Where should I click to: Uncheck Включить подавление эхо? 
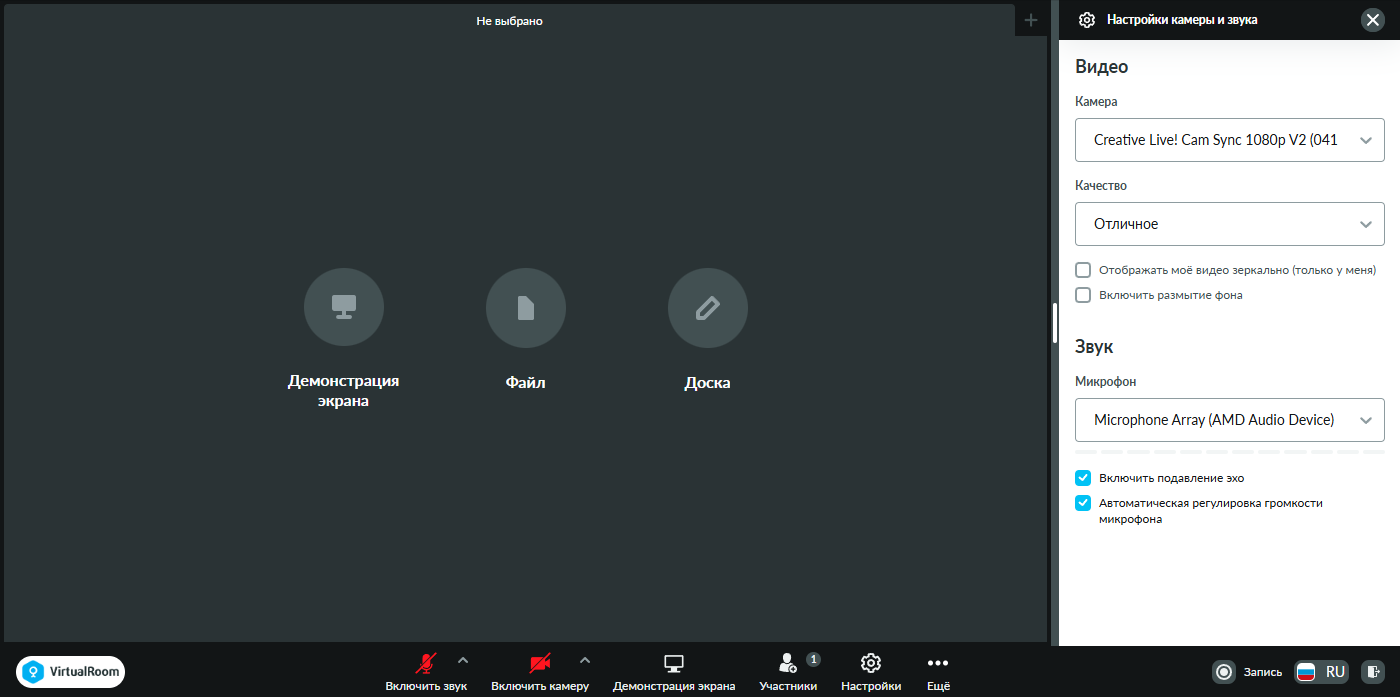(x=1083, y=478)
